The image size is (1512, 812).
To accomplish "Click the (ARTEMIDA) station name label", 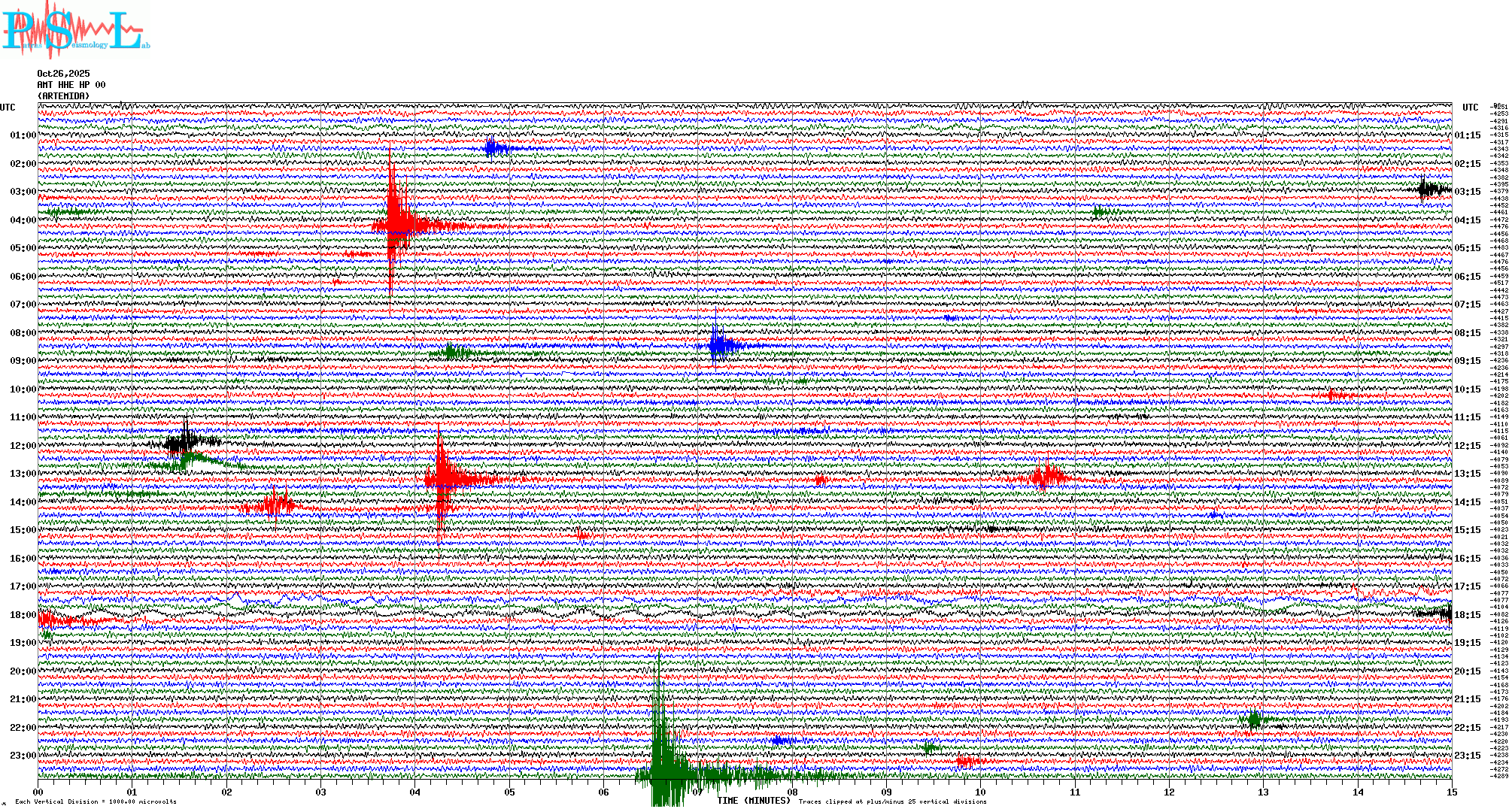I will [63, 96].
